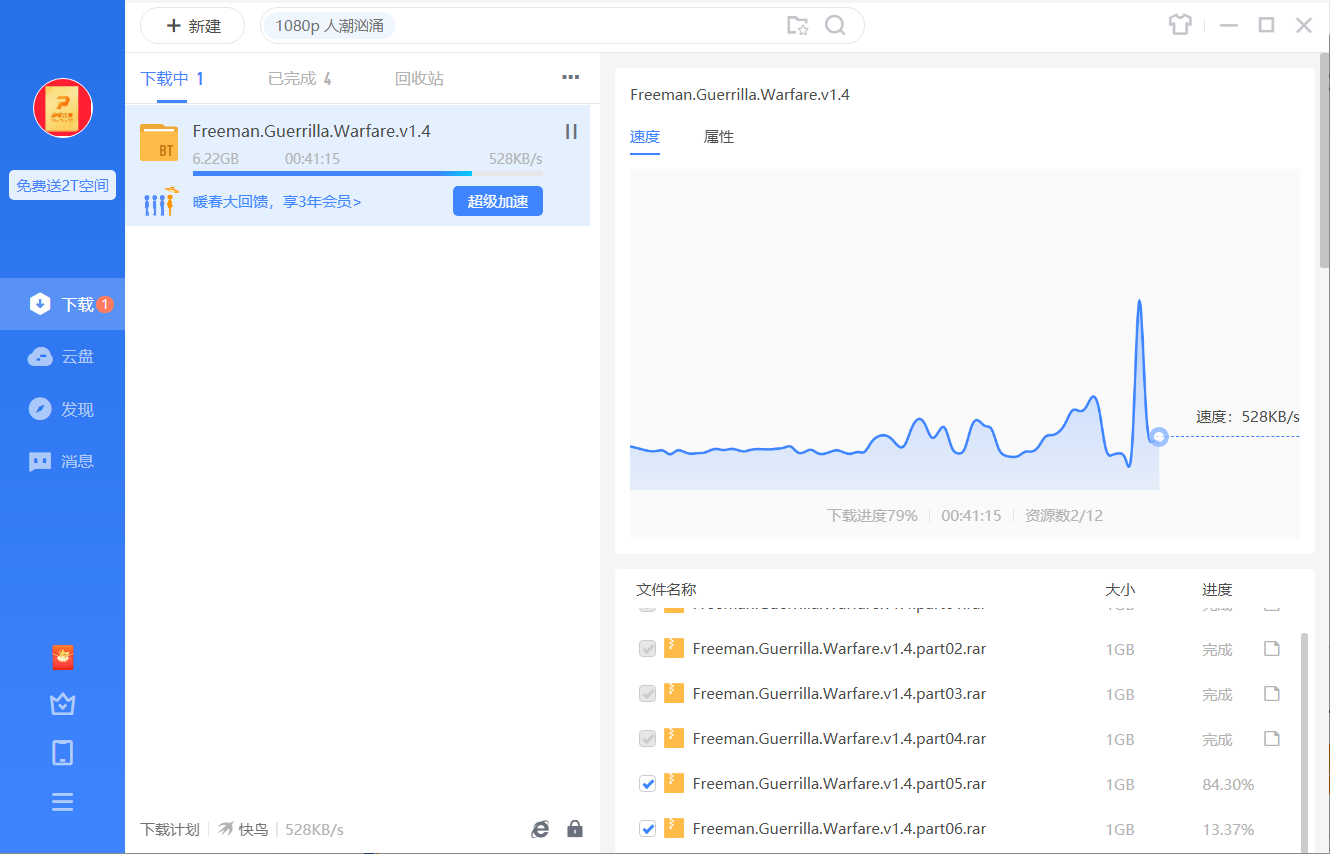Viewport: 1330px width, 854px height.
Task: Uncheck part05.rar file checkbox
Action: coord(647,784)
